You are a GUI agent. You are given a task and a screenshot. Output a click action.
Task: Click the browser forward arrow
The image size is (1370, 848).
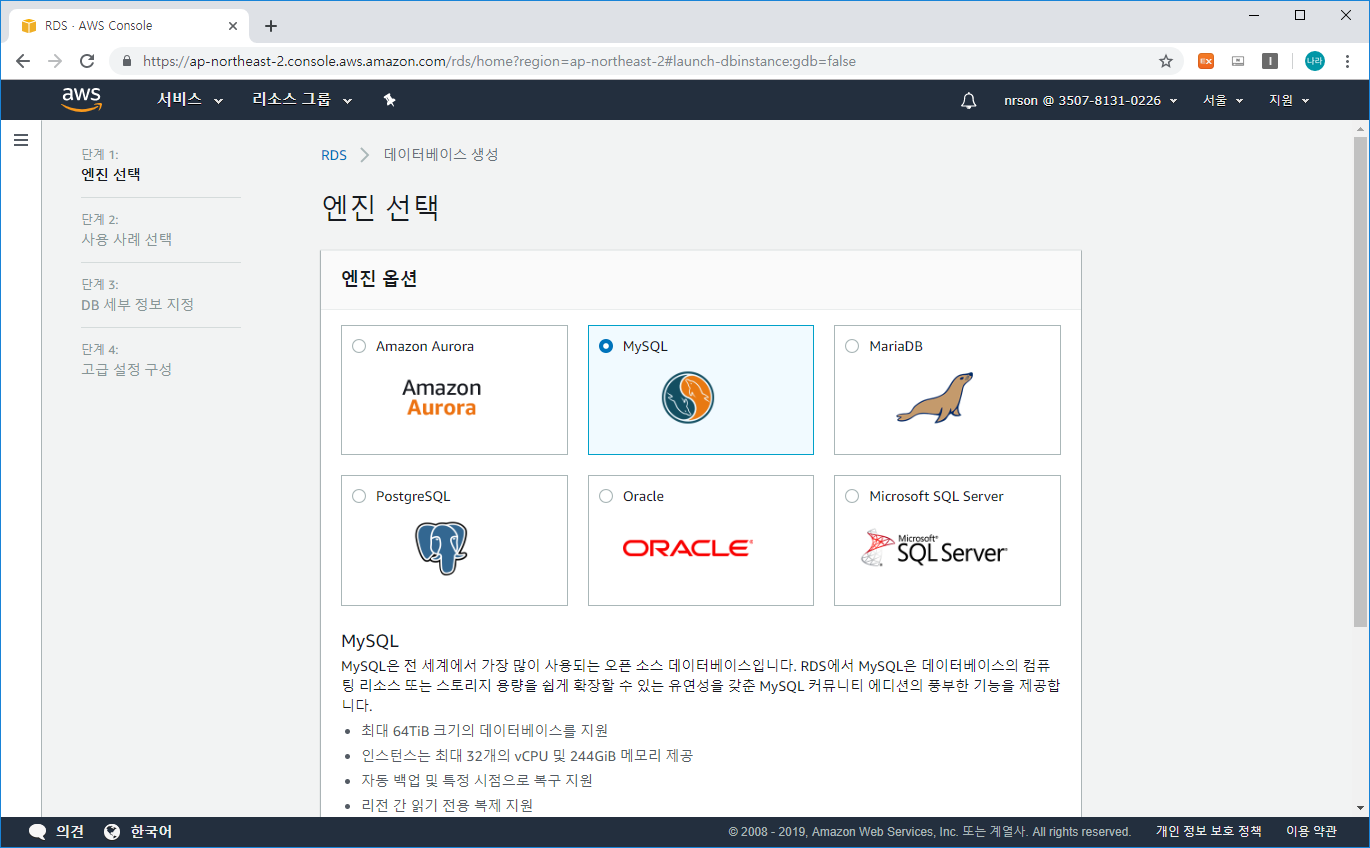point(55,61)
